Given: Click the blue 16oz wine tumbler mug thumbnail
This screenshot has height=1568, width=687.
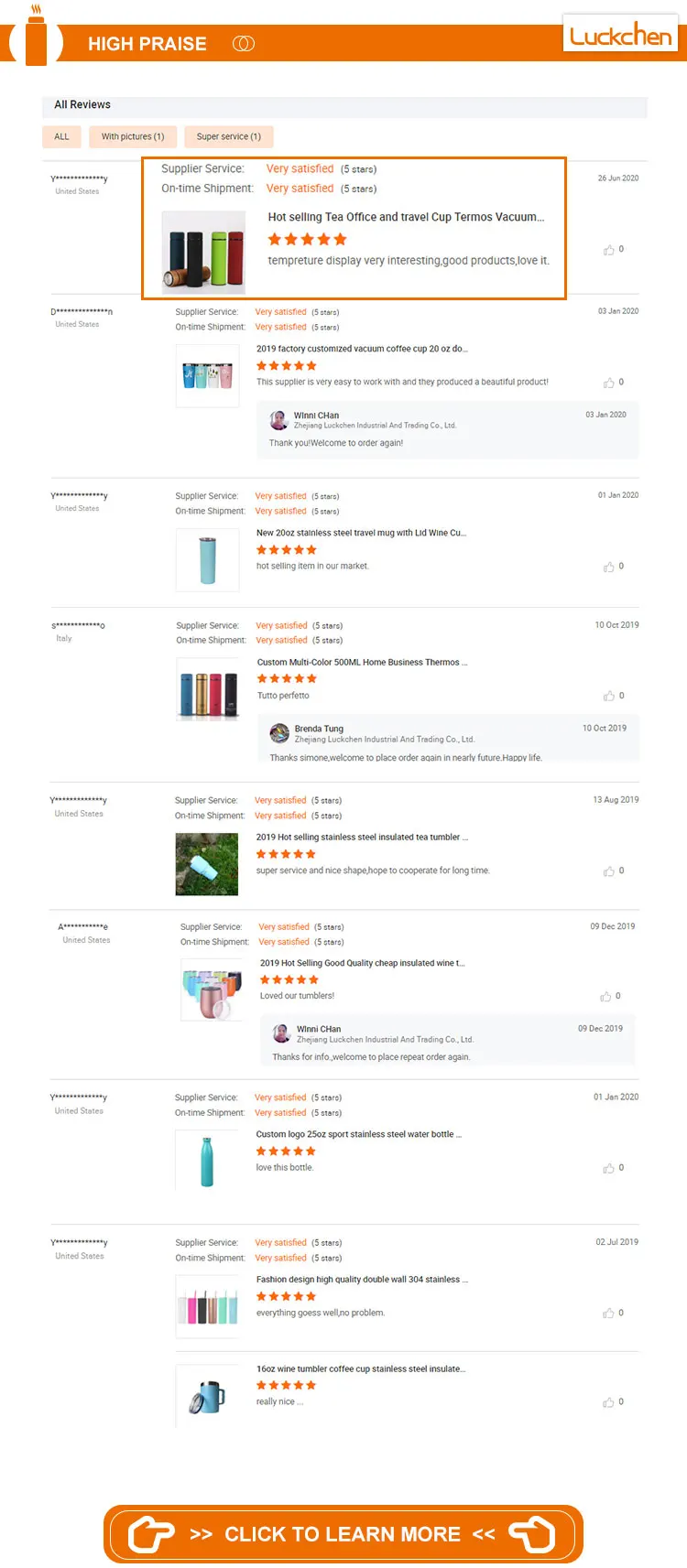Looking at the screenshot, I should pos(207,1397).
